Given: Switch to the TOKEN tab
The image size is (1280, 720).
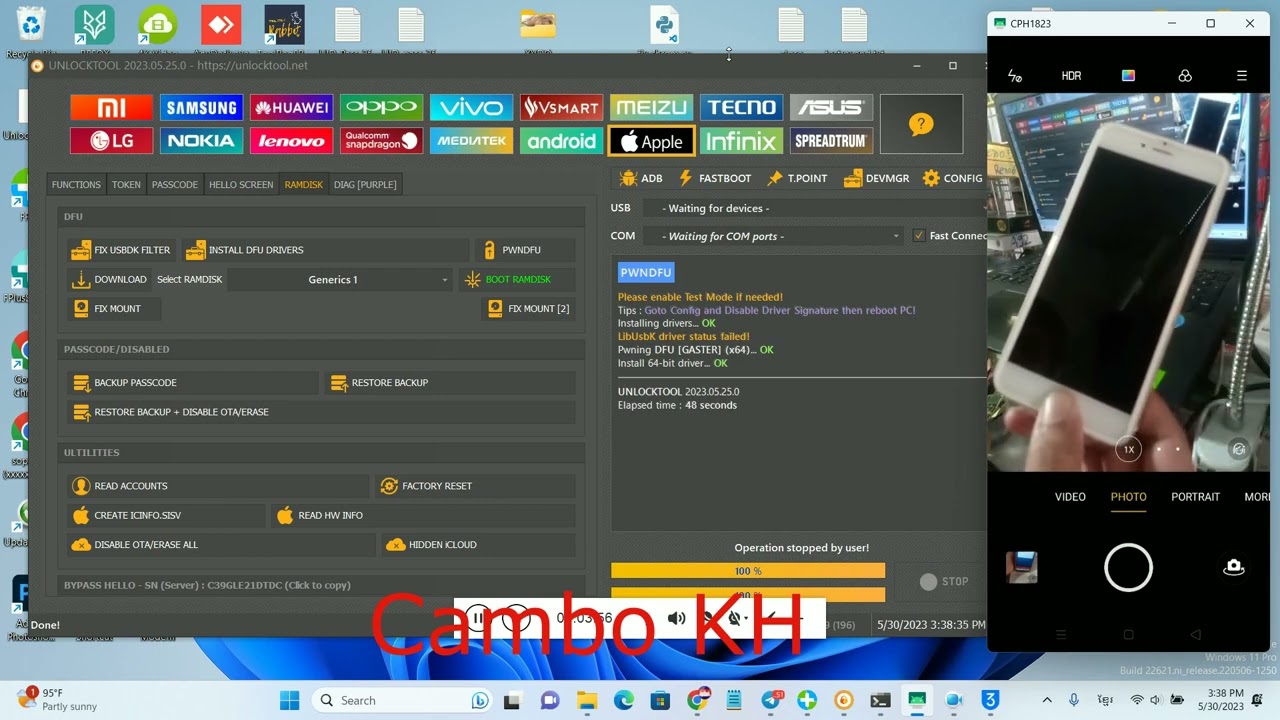Looking at the screenshot, I should tap(126, 184).
